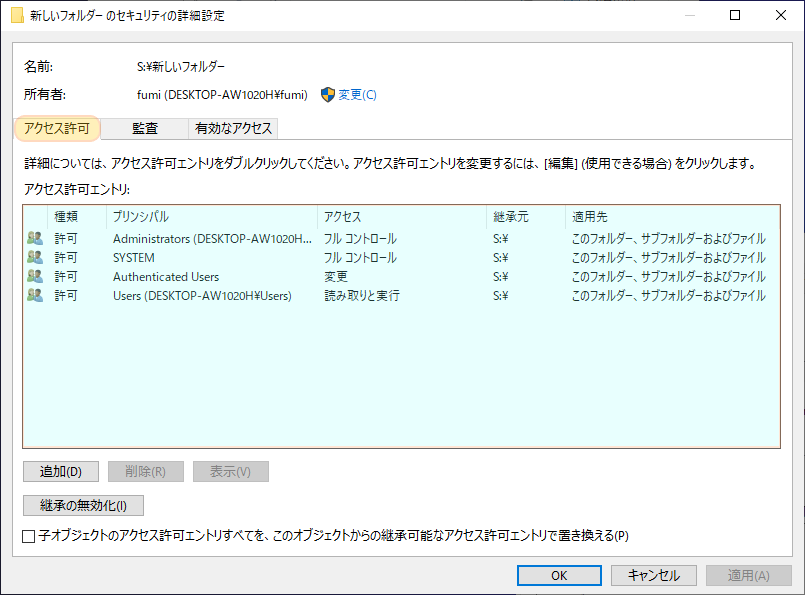Click the 変更 access value for Authenticated Users
805x595 pixels.
pos(336,277)
